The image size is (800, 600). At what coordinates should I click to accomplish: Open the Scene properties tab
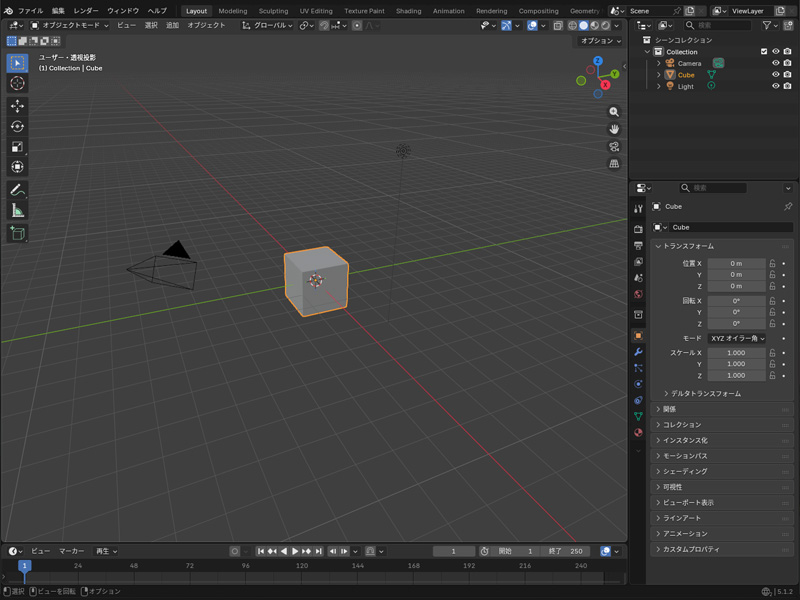pyautogui.click(x=638, y=278)
